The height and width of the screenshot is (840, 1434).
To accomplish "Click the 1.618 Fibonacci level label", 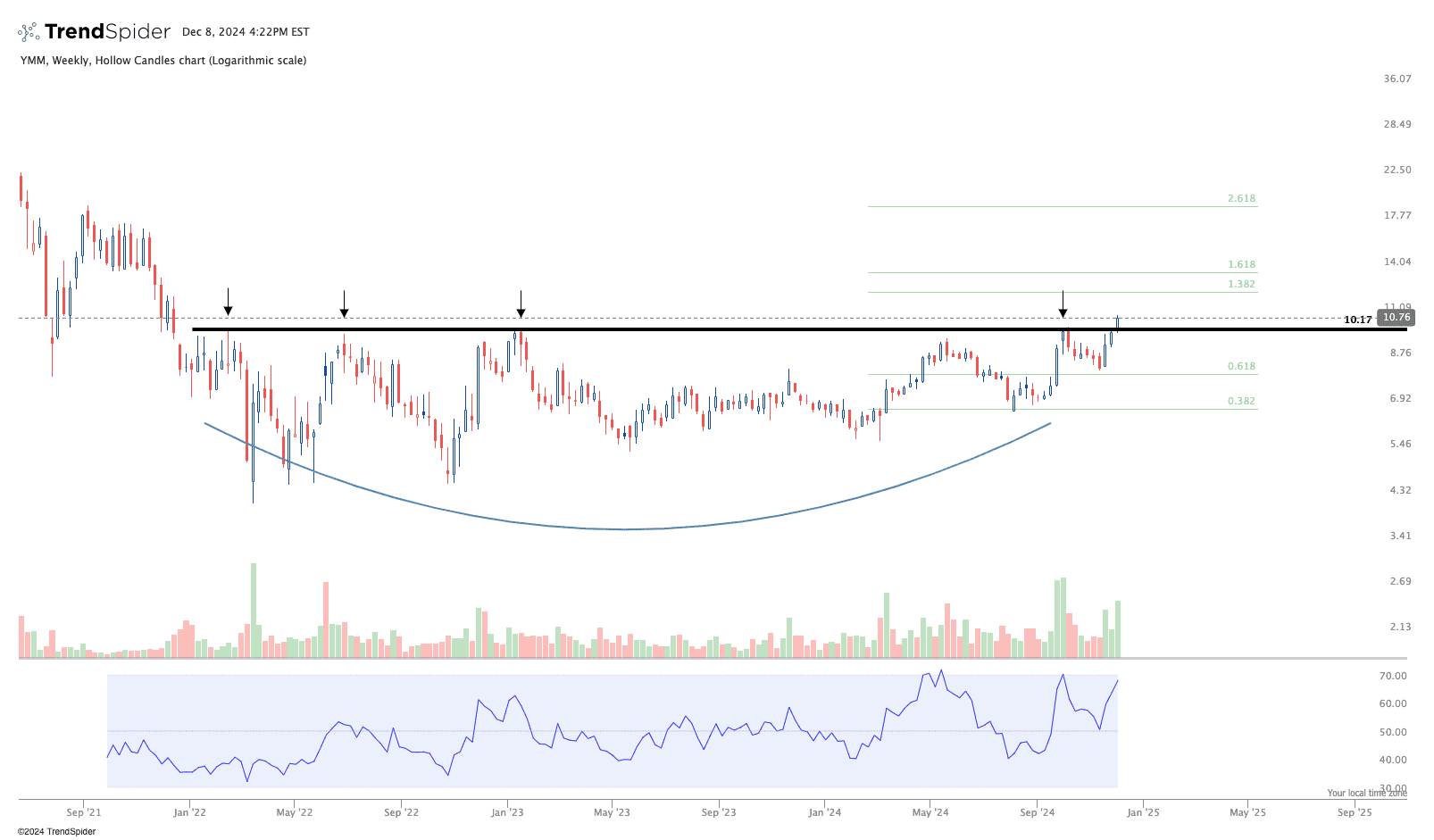I will coord(1241,264).
